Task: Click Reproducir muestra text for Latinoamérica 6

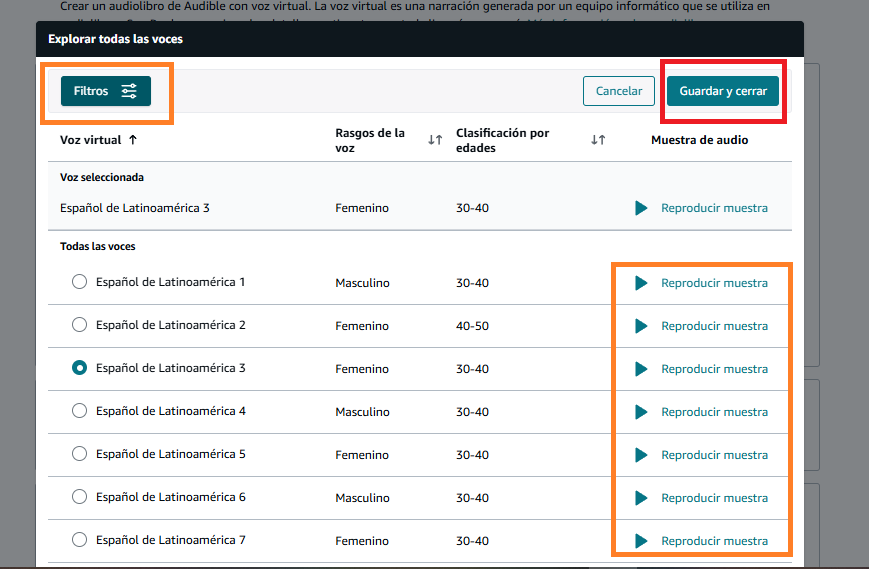Action: click(x=714, y=498)
